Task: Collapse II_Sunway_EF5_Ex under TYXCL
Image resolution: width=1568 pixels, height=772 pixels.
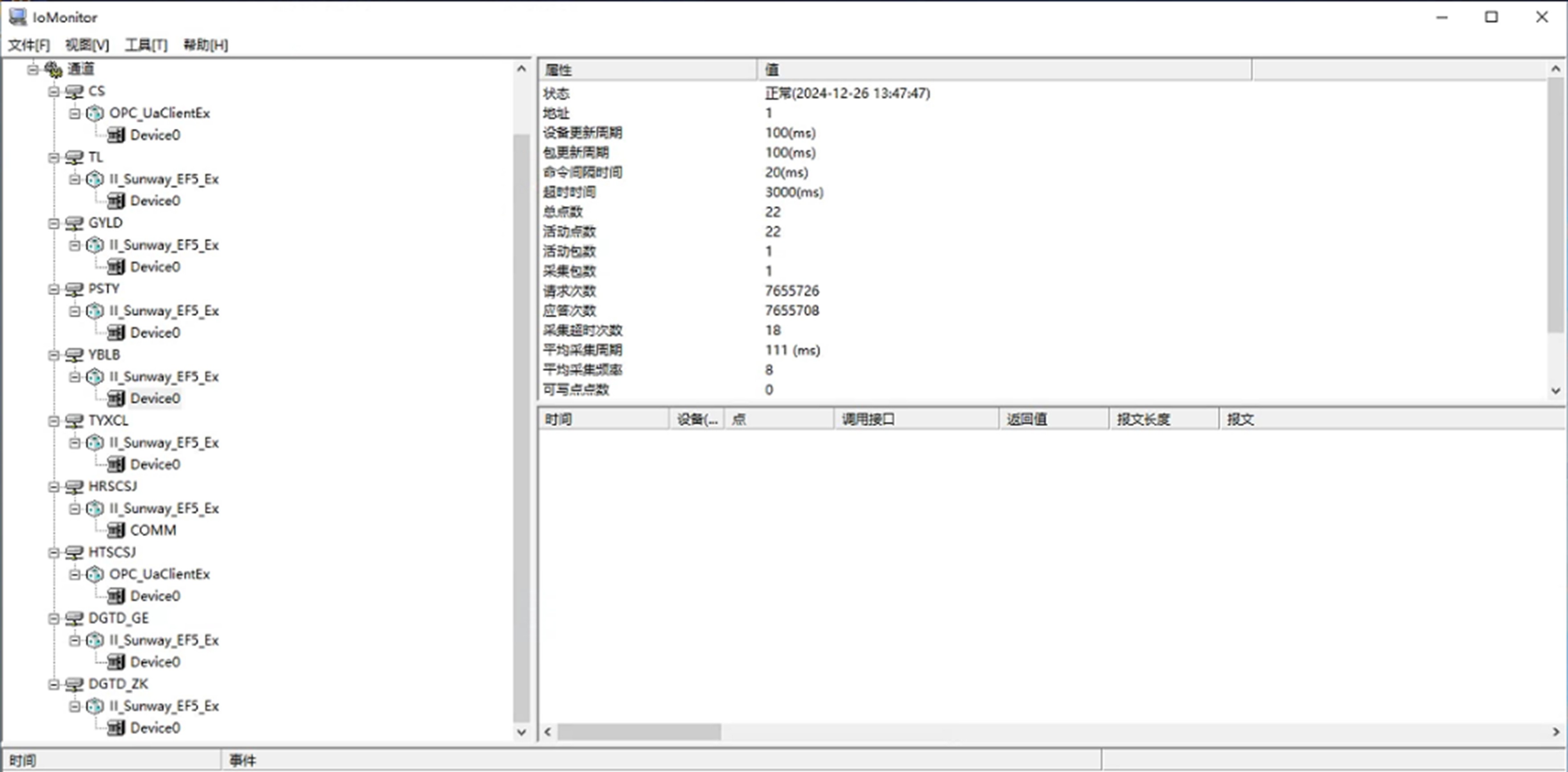Action: click(74, 442)
